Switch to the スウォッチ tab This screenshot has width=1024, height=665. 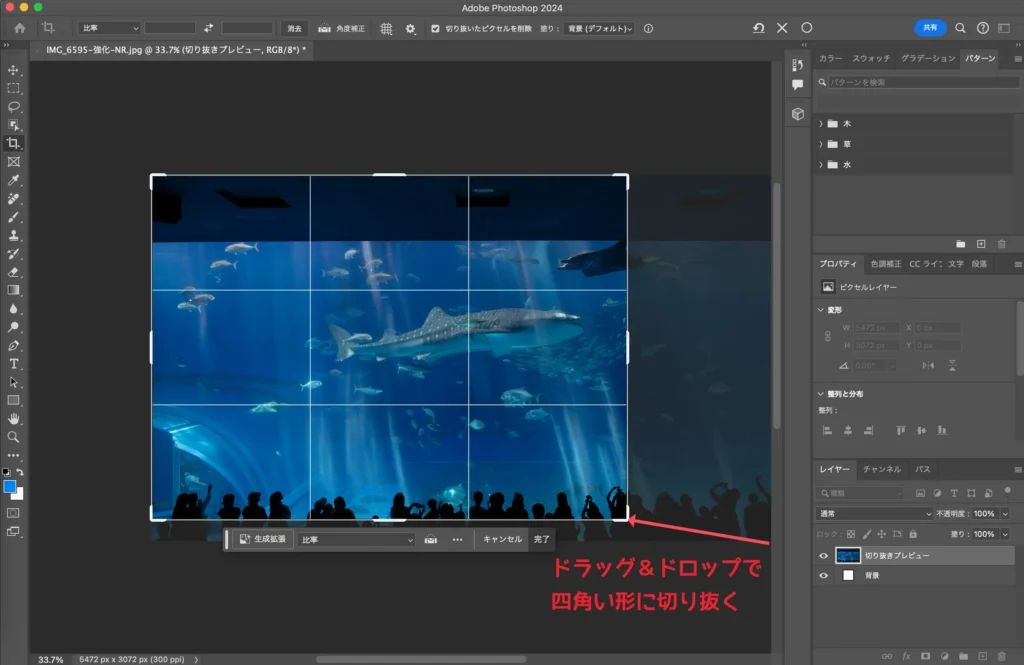click(872, 59)
